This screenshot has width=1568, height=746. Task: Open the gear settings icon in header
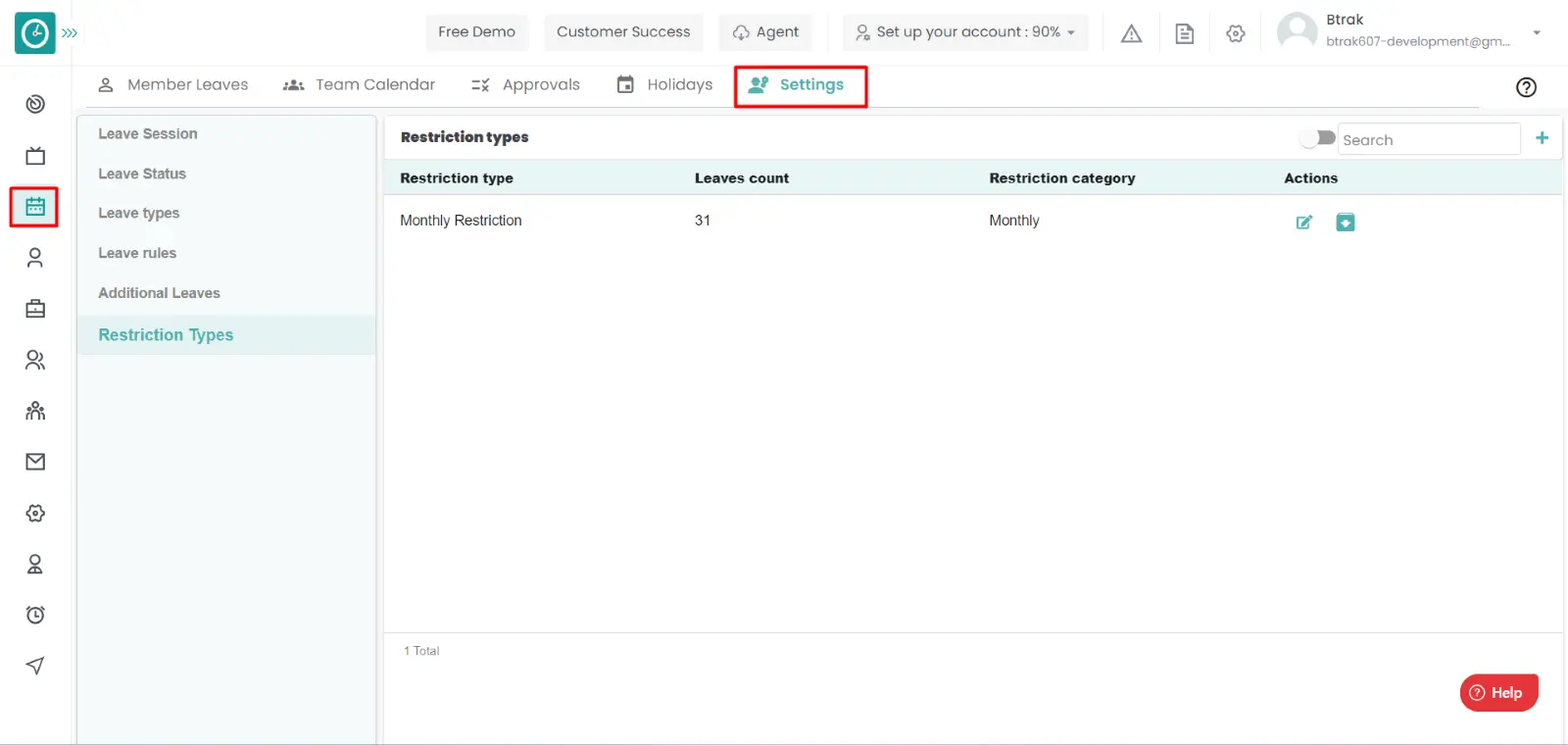point(1236,33)
